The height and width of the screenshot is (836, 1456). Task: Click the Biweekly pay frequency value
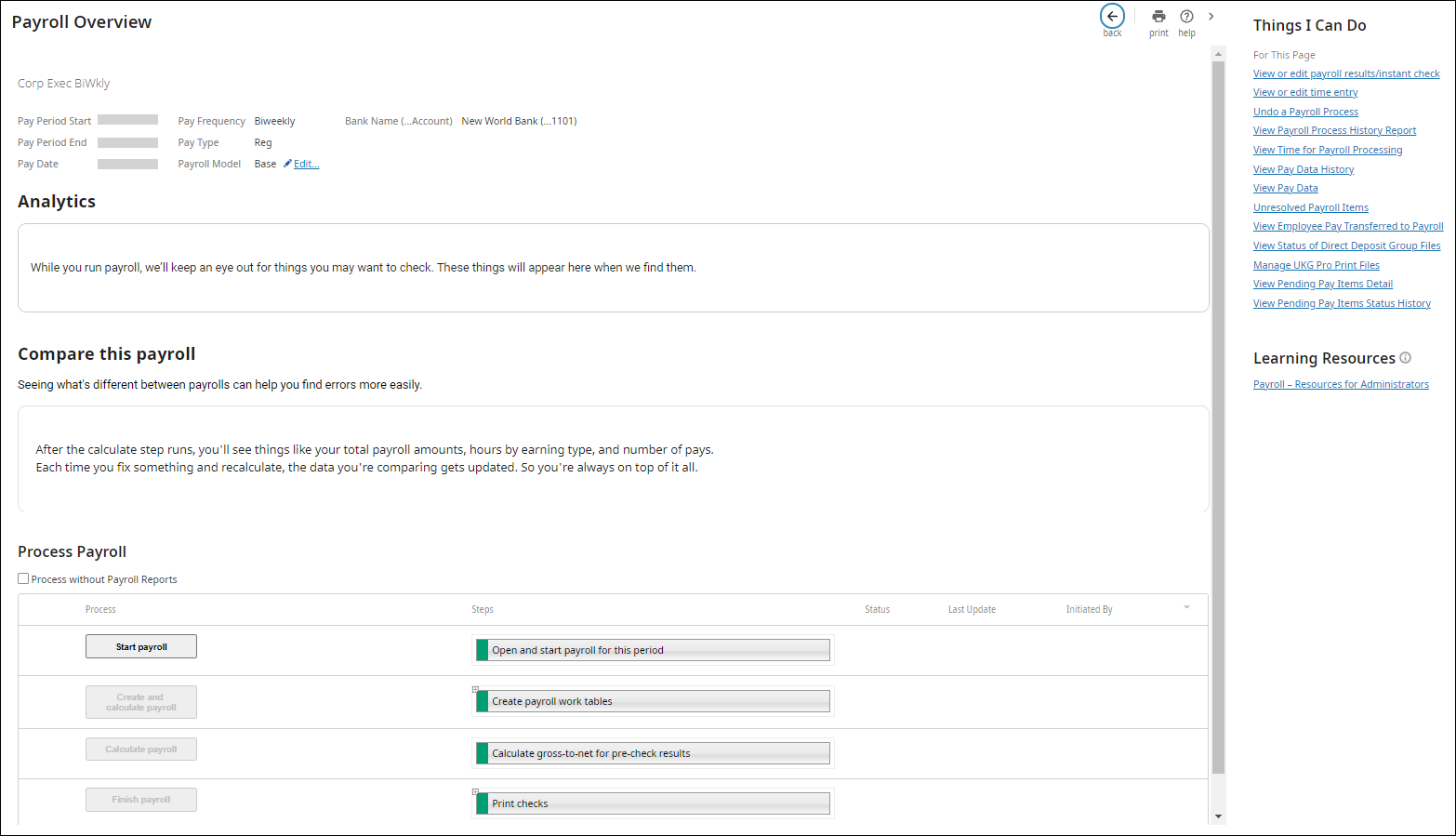tap(274, 121)
